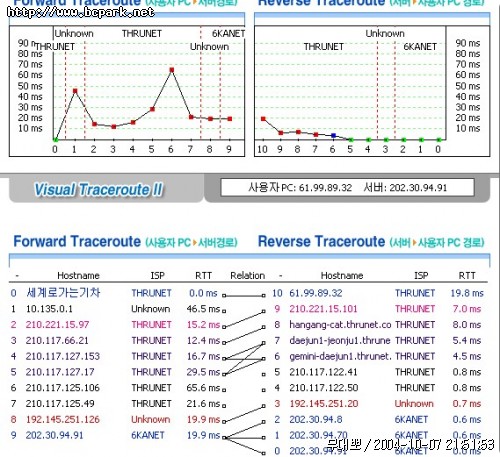Screen dimensions: 500x457
Task: Click the Visual Traceroute II logo
Action: 99,190
